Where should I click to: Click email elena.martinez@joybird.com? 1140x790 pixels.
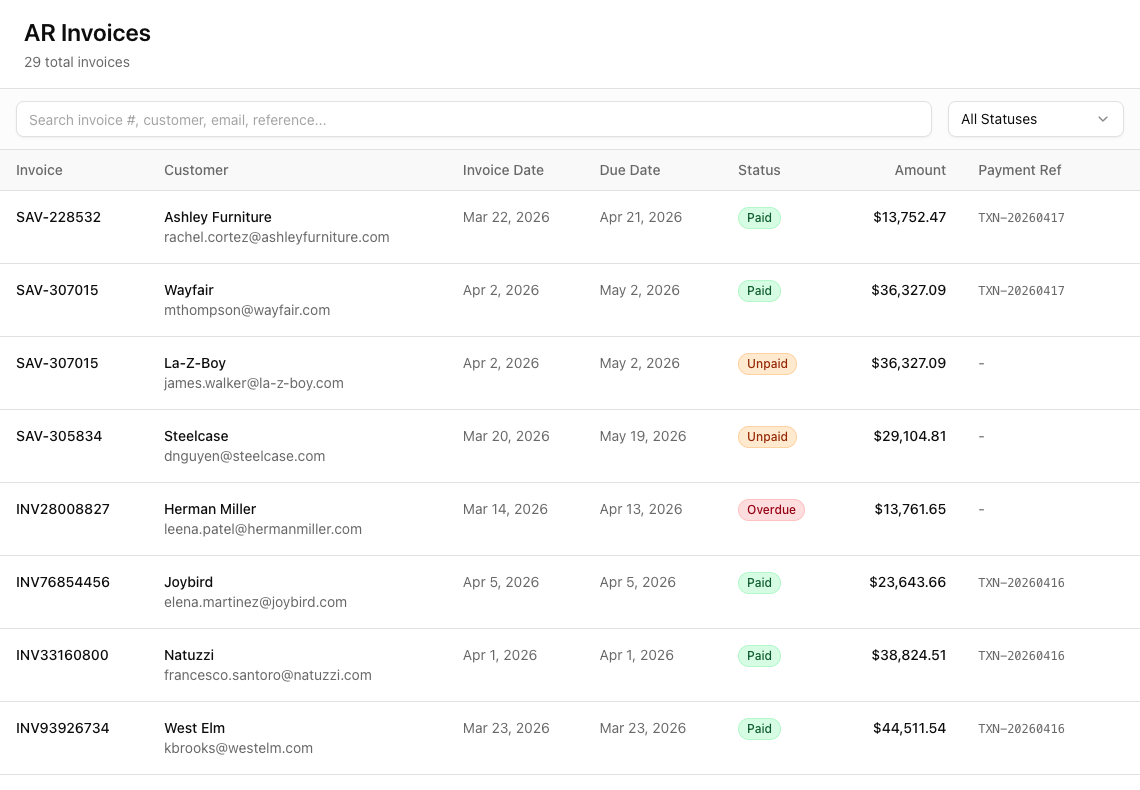[x=255, y=602]
